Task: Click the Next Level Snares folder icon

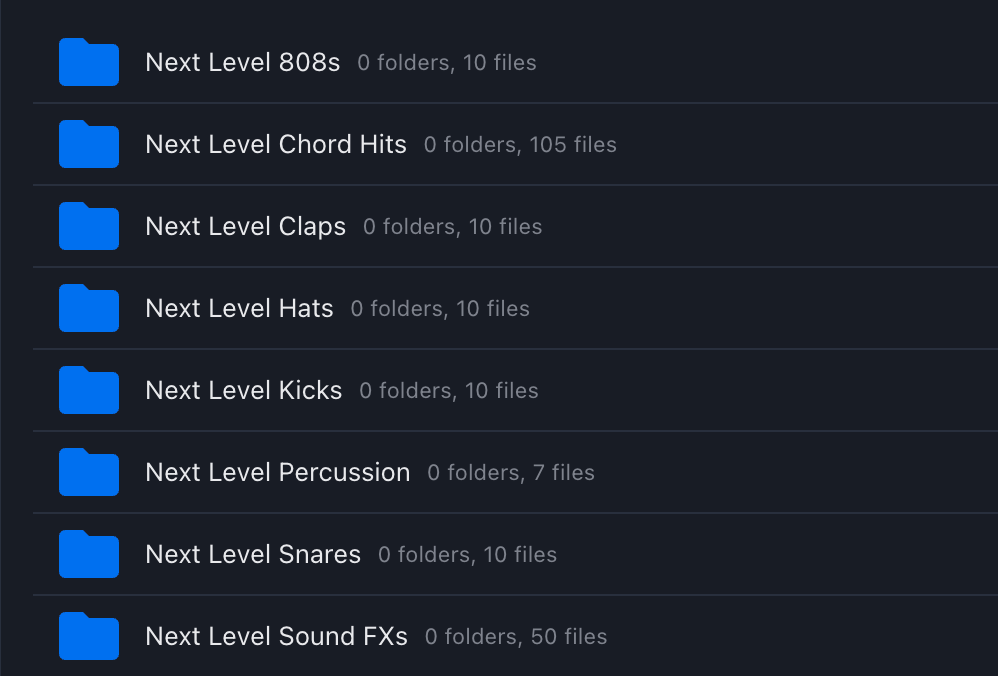Action: pyautogui.click(x=89, y=554)
